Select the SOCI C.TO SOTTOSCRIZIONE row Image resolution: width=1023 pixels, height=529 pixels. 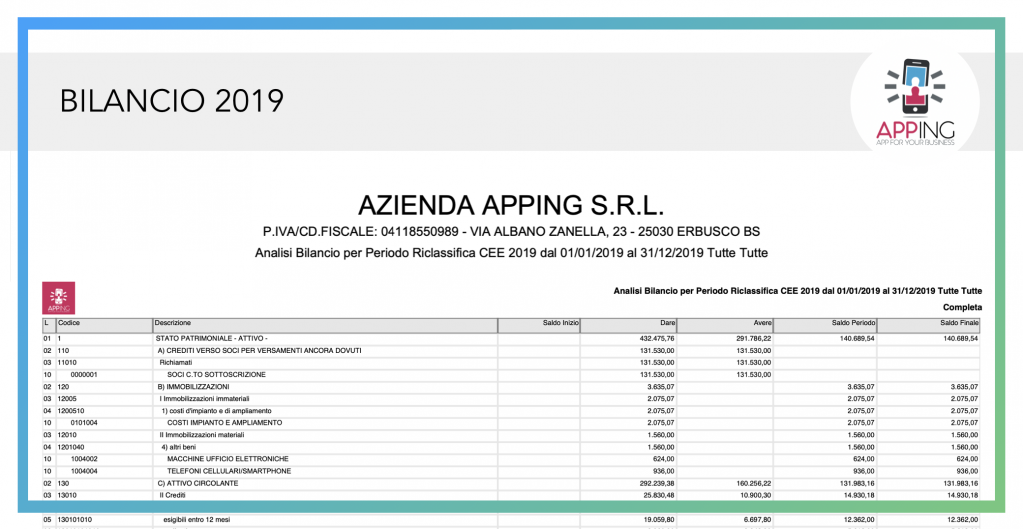coord(216,374)
